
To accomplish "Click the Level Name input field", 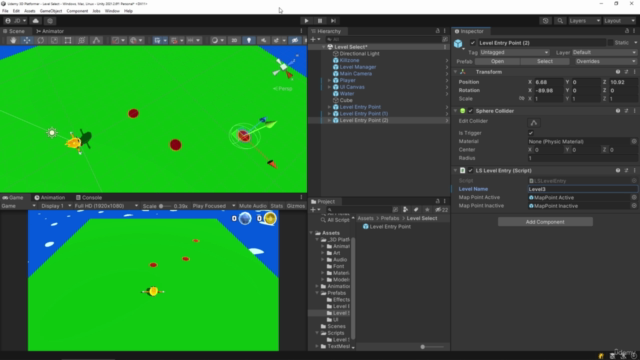I will point(582,189).
